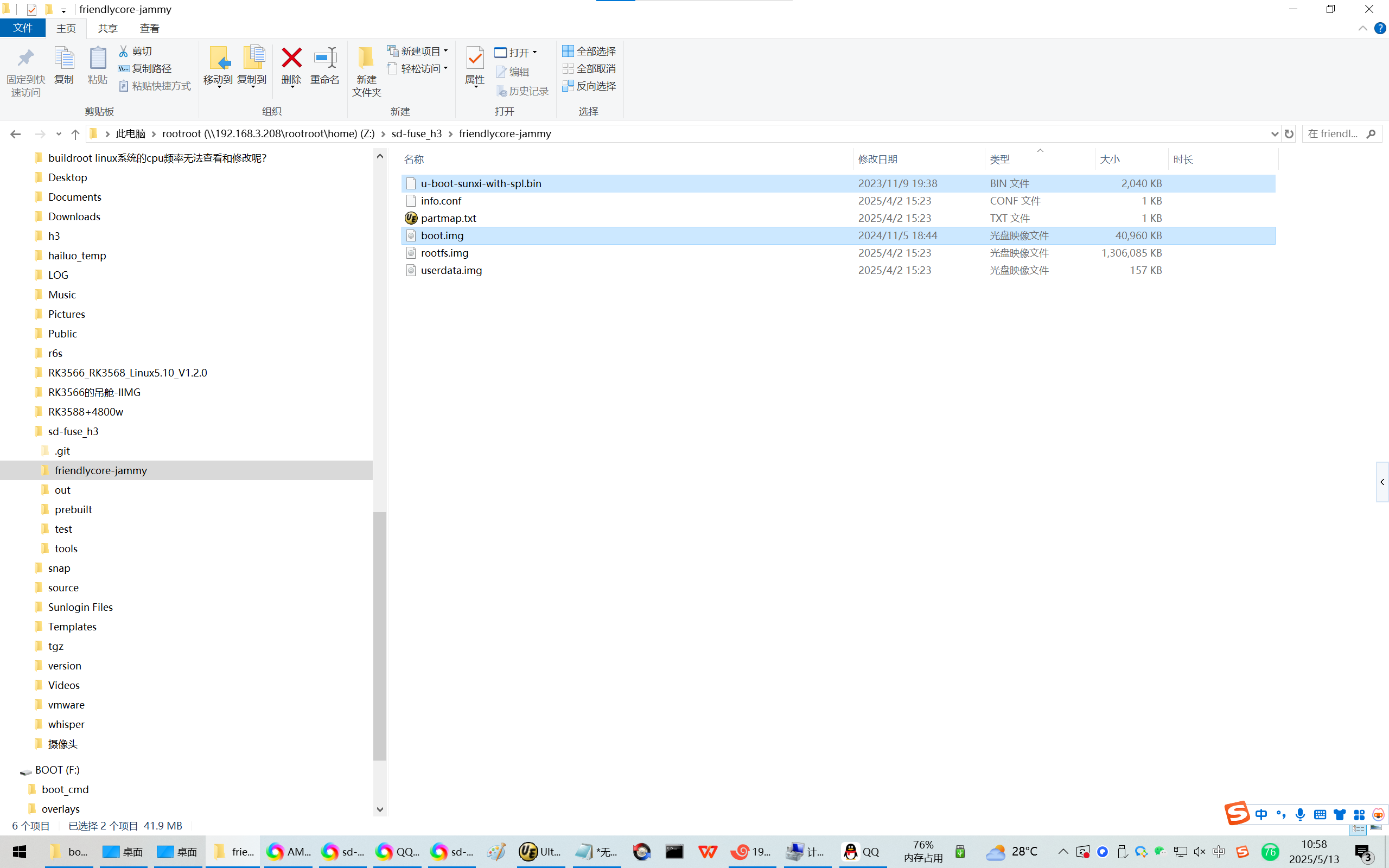The width and height of the screenshot is (1389, 868).
Task: Click Invert Selection (反向选择)
Action: point(589,86)
